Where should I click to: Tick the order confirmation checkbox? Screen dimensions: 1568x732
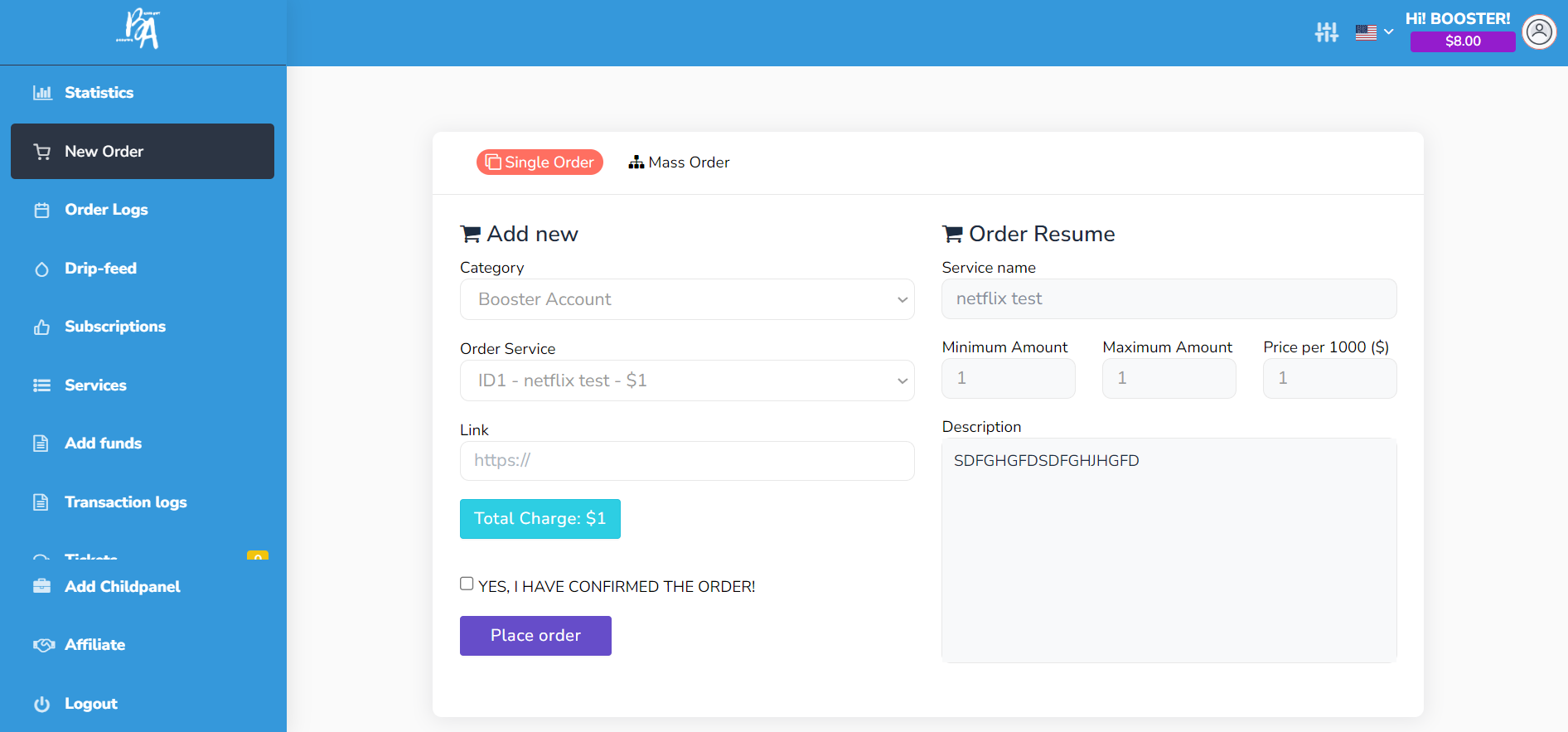pyautogui.click(x=467, y=584)
